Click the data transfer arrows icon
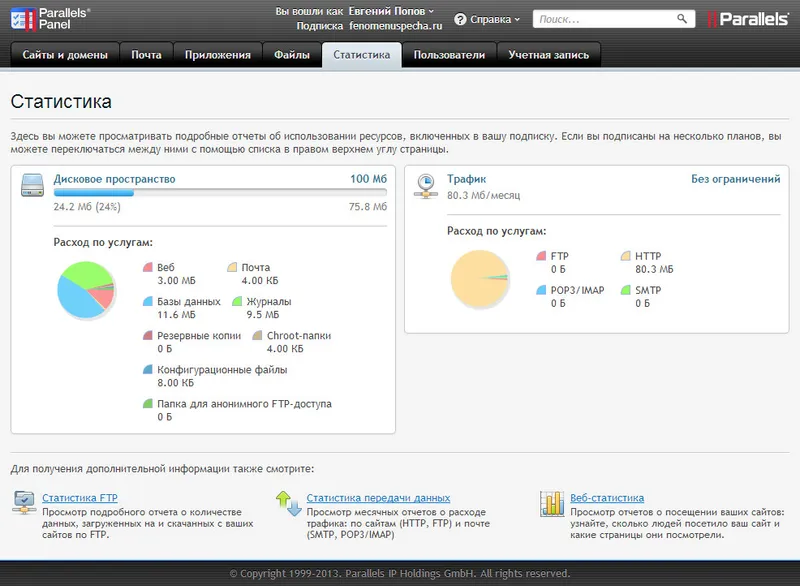 coord(288,503)
